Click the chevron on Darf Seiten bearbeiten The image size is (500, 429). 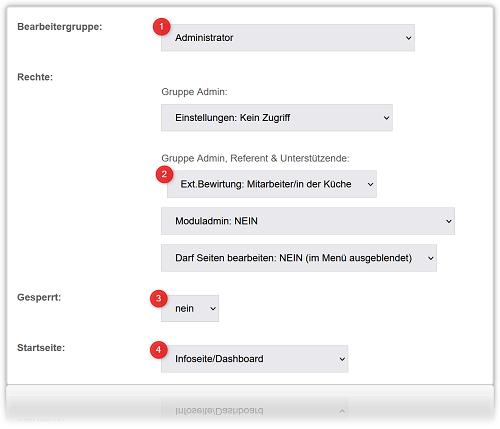431,258
